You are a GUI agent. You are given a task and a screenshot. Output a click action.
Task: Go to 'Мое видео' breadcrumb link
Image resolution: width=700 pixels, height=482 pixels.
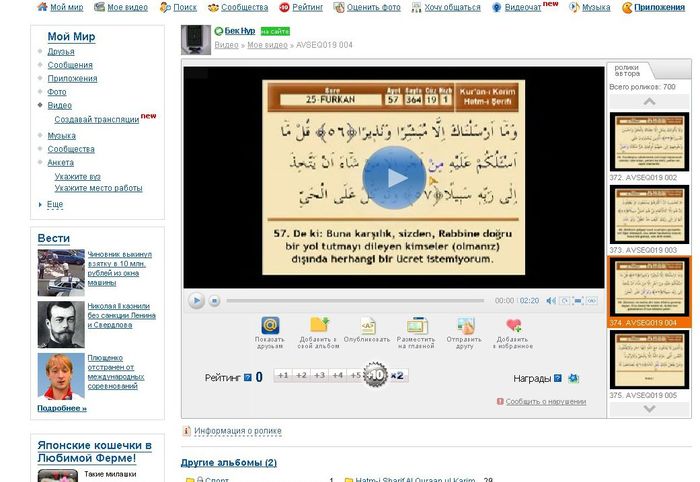click(267, 45)
